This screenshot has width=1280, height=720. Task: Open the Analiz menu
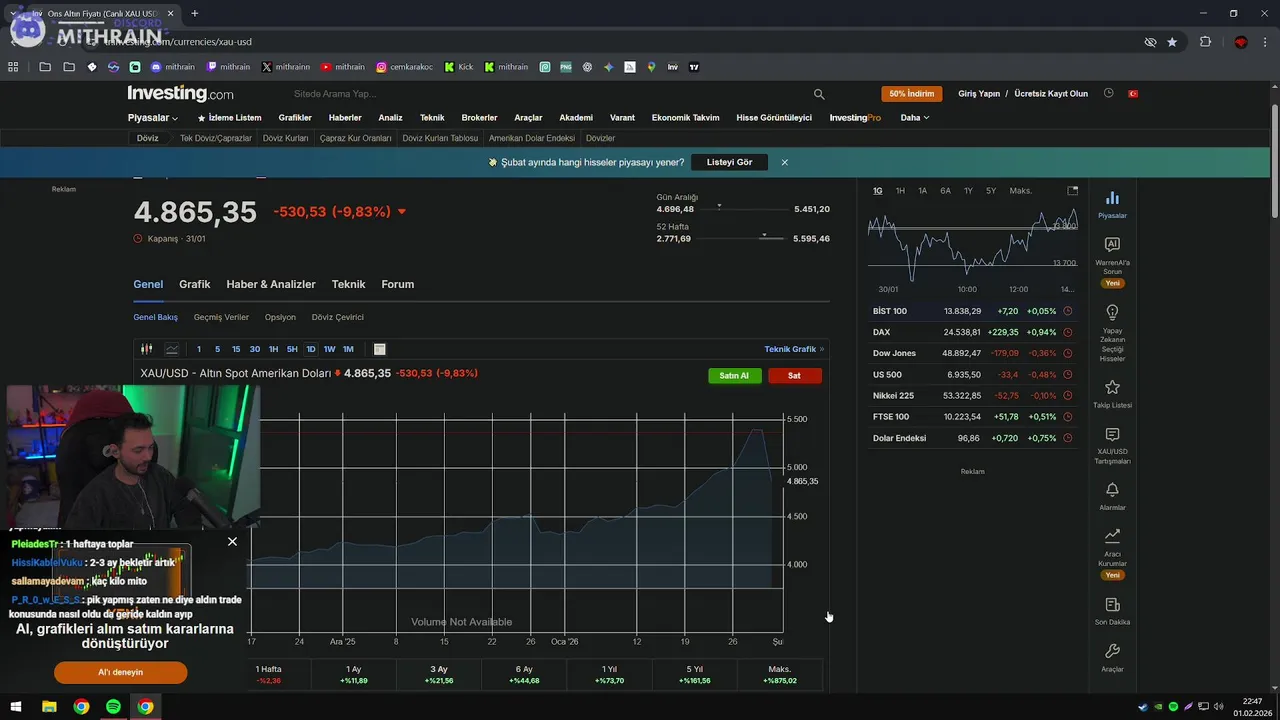pyautogui.click(x=390, y=117)
